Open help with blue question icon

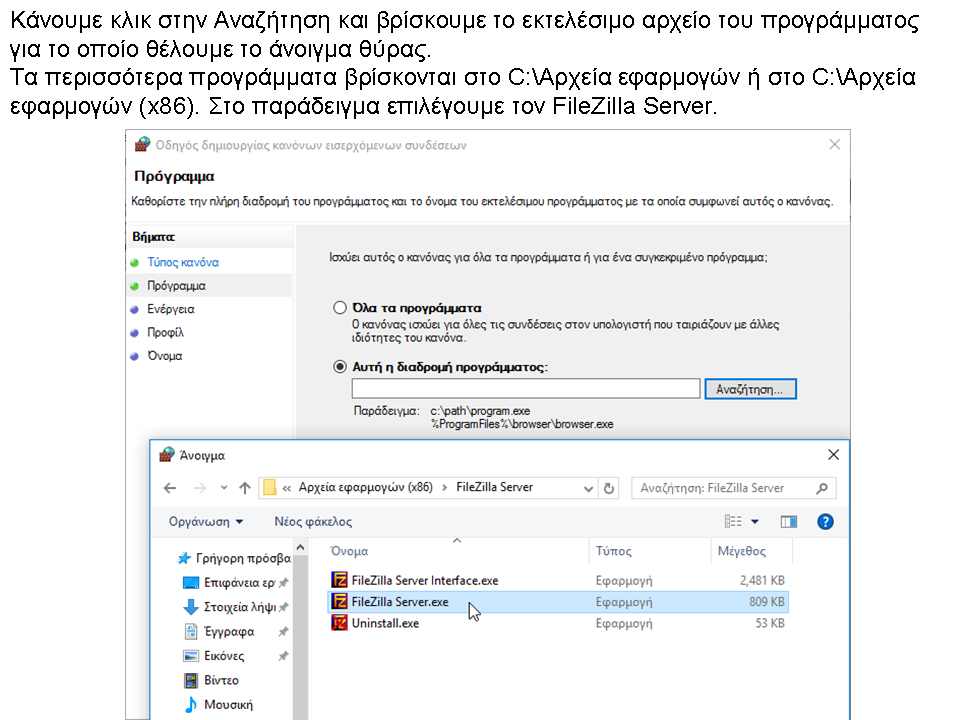tap(825, 522)
